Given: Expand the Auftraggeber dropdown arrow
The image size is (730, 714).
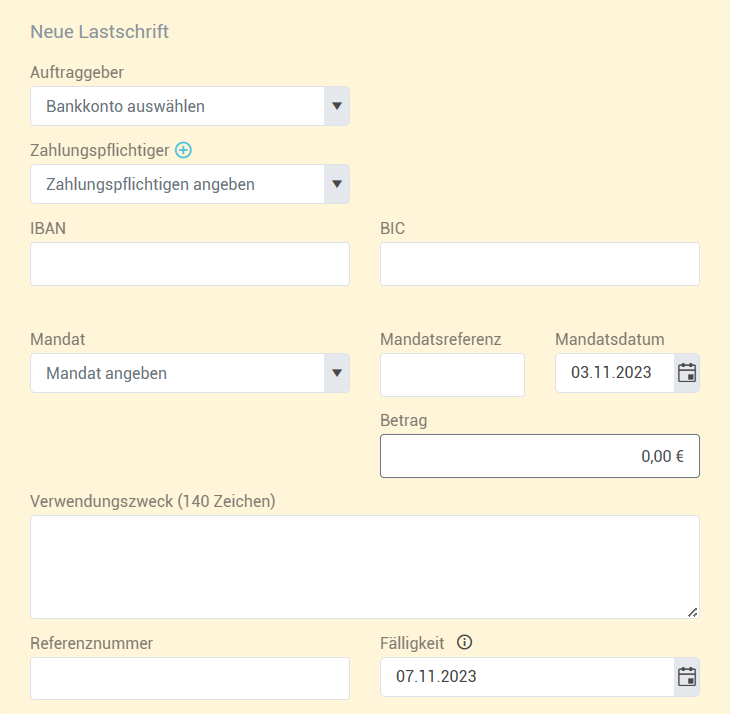Looking at the screenshot, I should pyautogui.click(x=337, y=106).
